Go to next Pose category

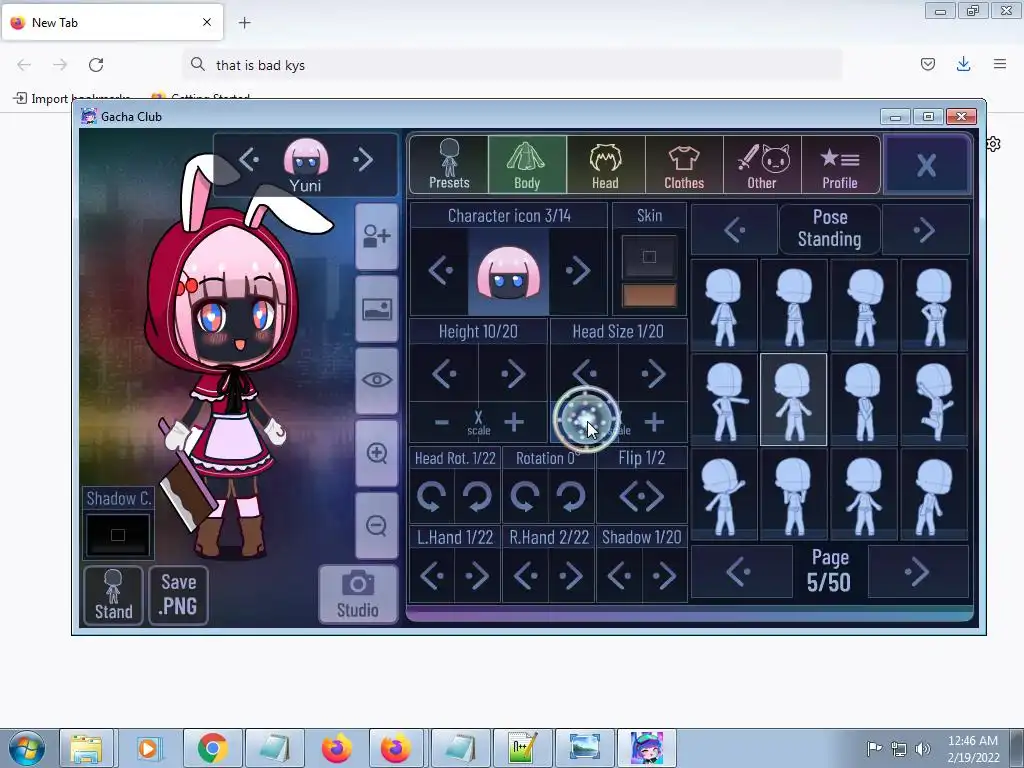point(925,229)
